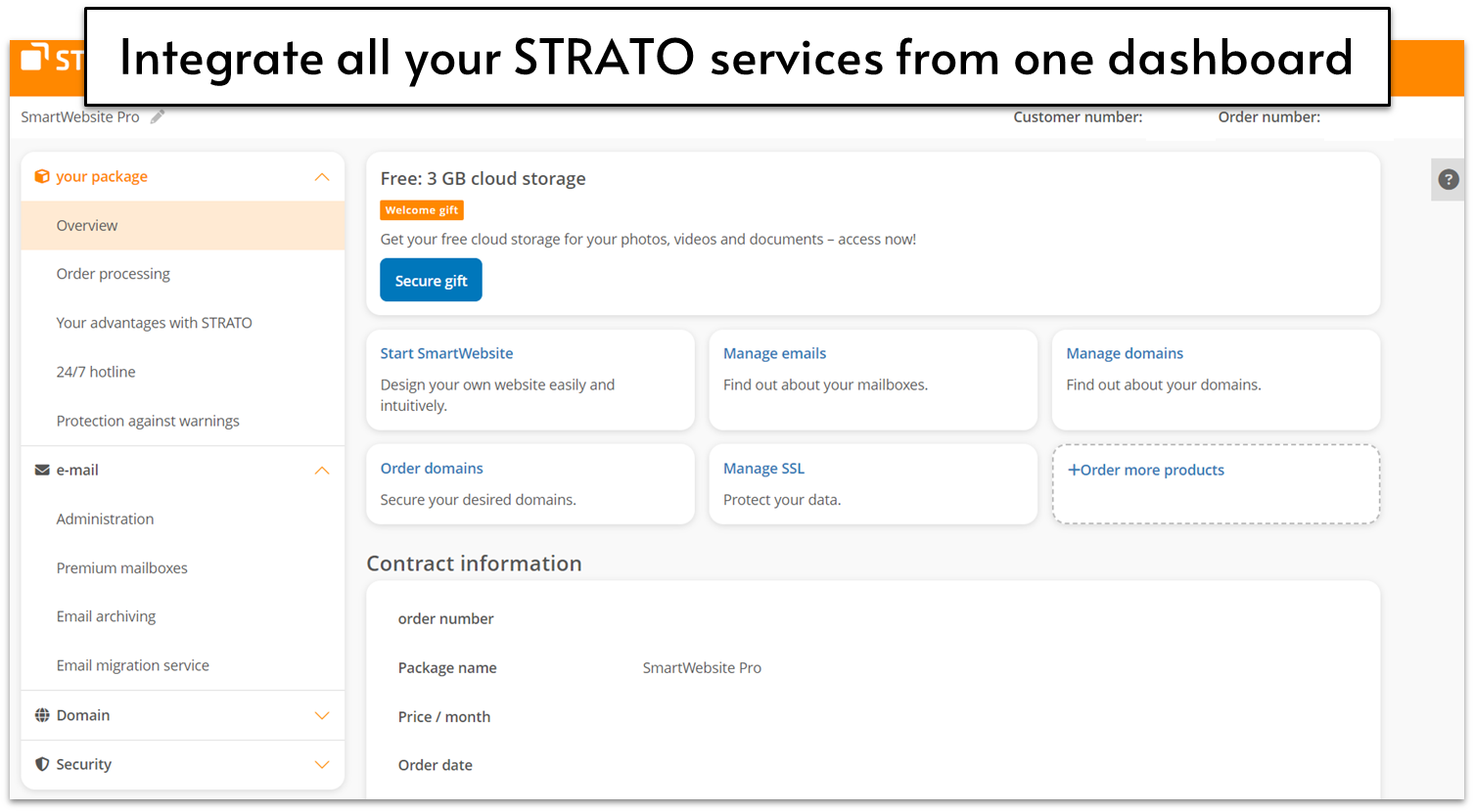Click the Design your own website description

[497, 395]
